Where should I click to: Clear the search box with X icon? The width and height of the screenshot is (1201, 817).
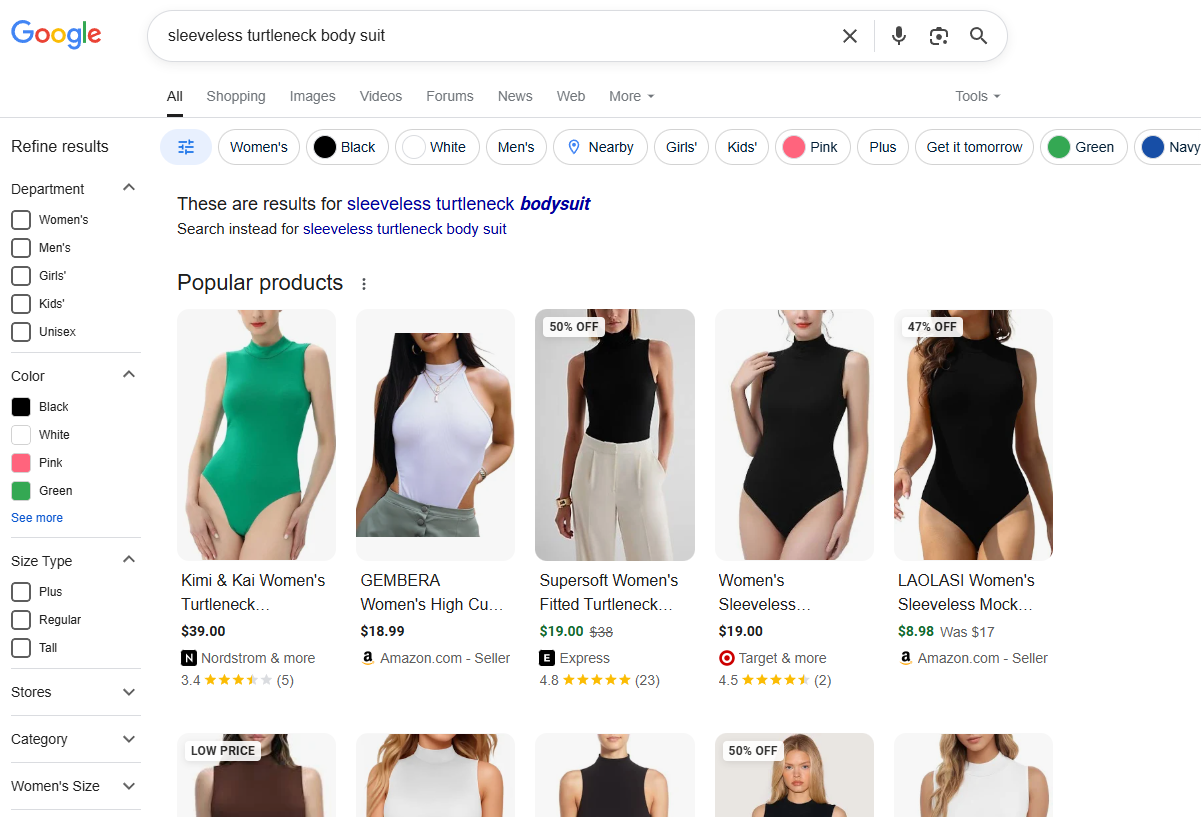pyautogui.click(x=850, y=36)
